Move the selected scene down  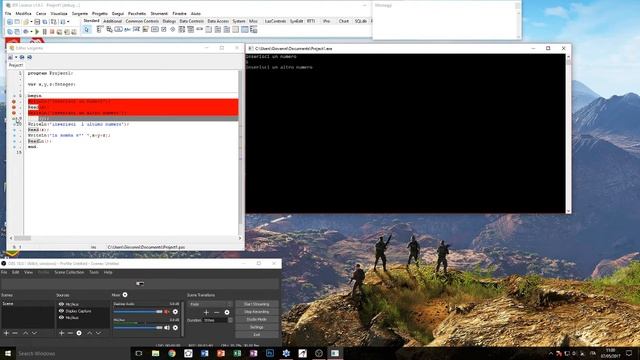34,333
